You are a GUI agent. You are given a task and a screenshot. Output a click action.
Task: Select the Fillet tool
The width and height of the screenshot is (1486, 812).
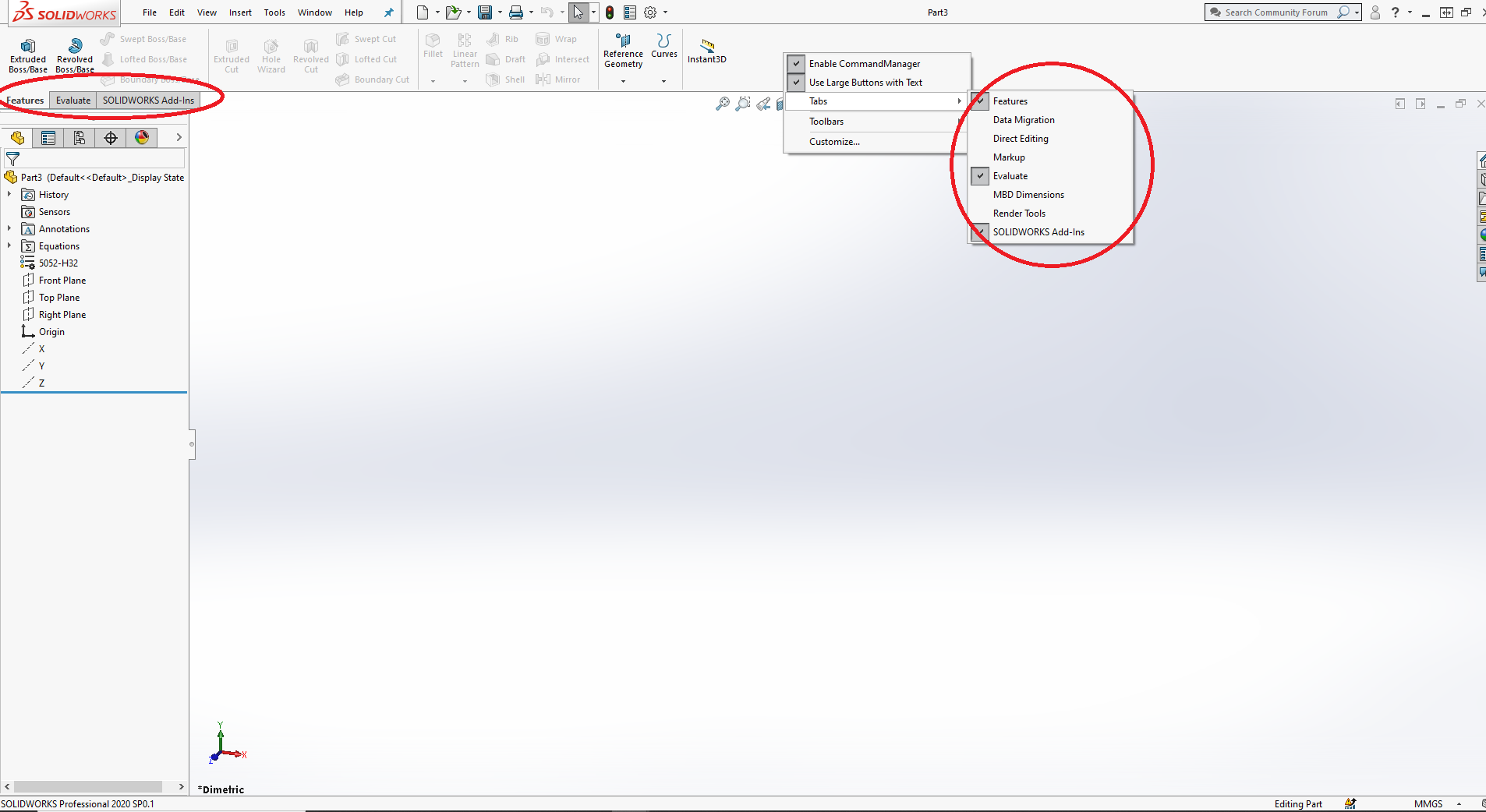433,48
